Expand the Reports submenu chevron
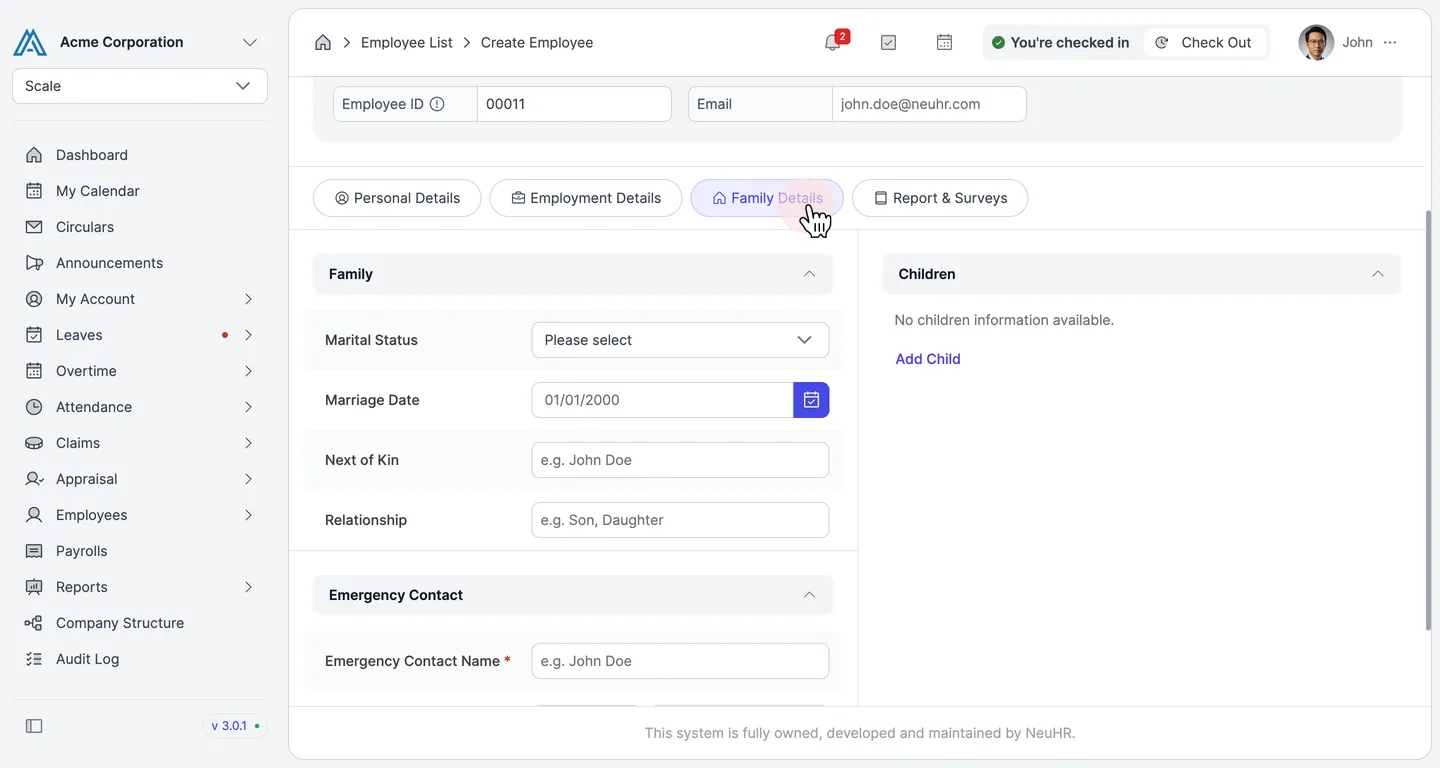The image size is (1440, 768). coord(248,587)
